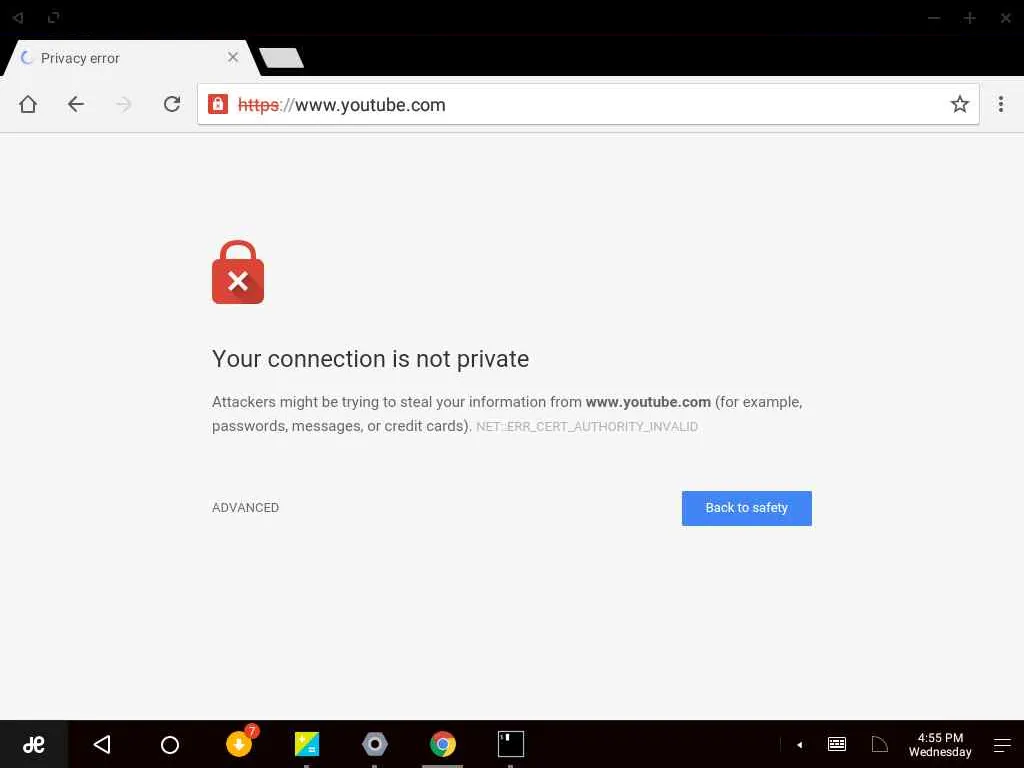The image size is (1024, 768).
Task: Open the notification panel lines icon
Action: [1002, 745]
